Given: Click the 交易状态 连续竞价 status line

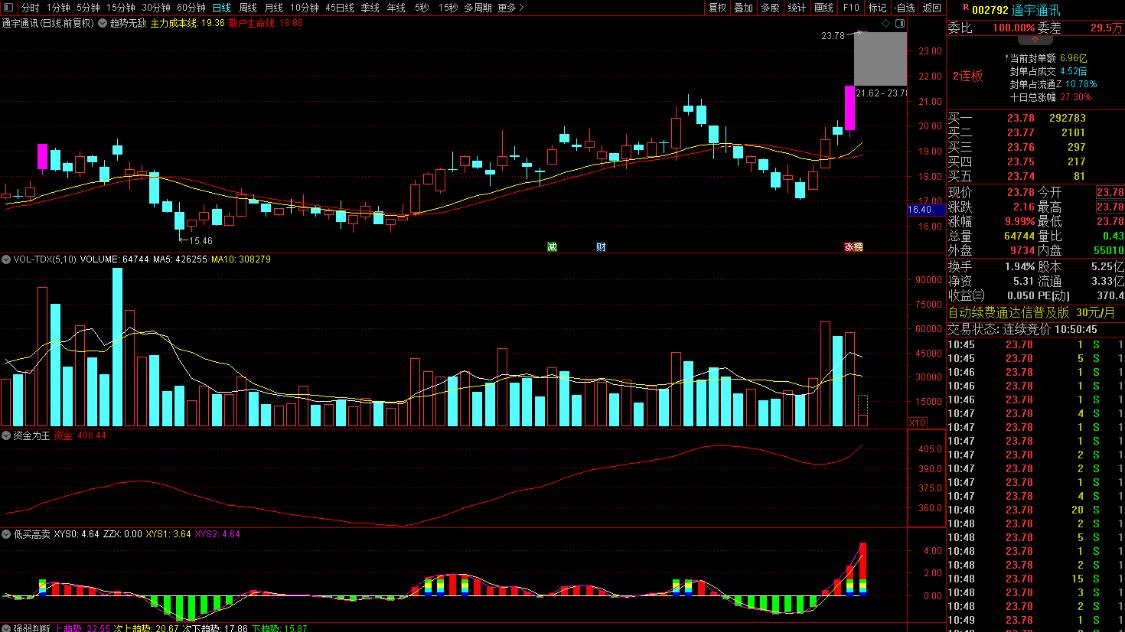Looking at the screenshot, I should [x=1022, y=329].
